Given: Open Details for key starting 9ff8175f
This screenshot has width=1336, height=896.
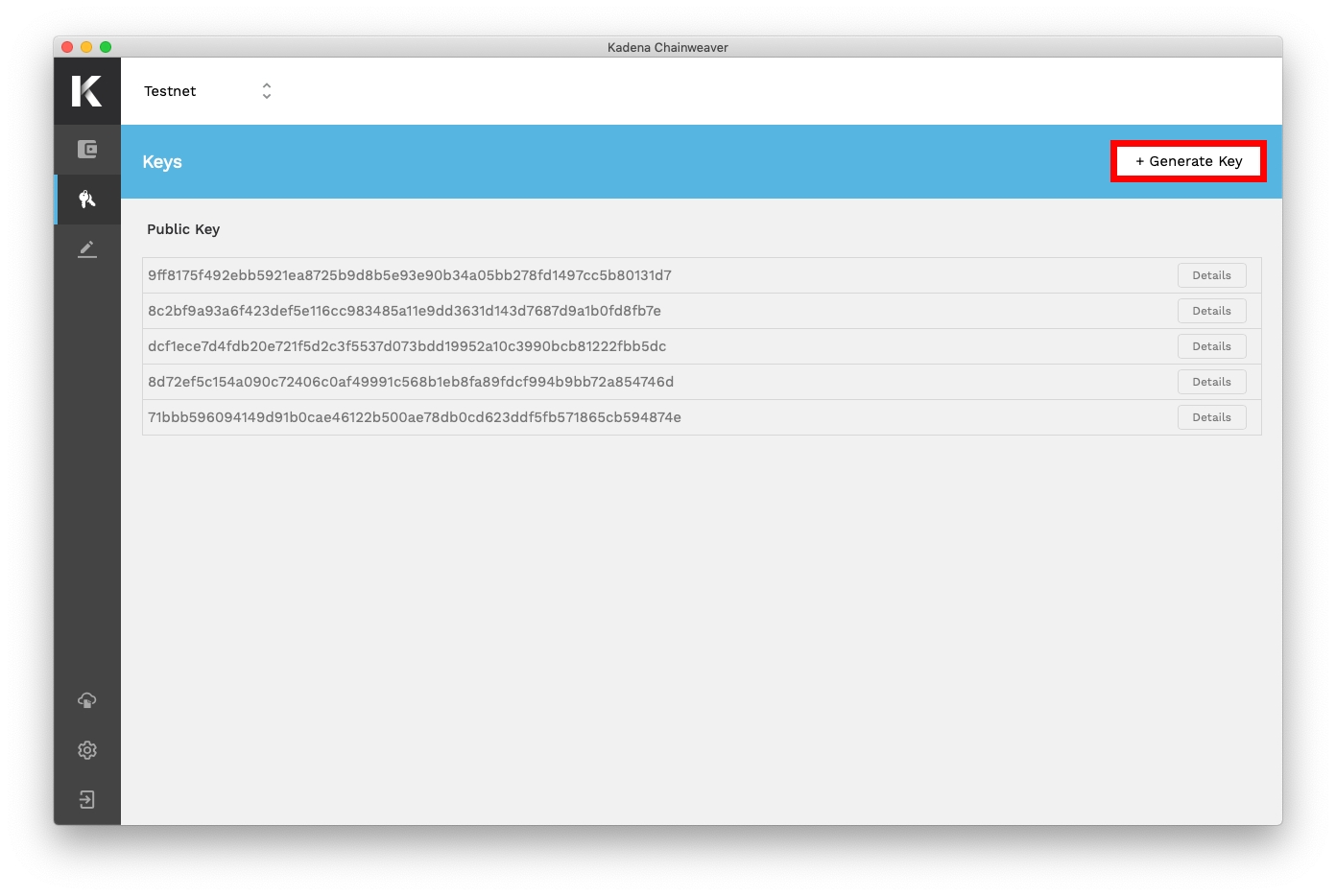Looking at the screenshot, I should point(1211,275).
